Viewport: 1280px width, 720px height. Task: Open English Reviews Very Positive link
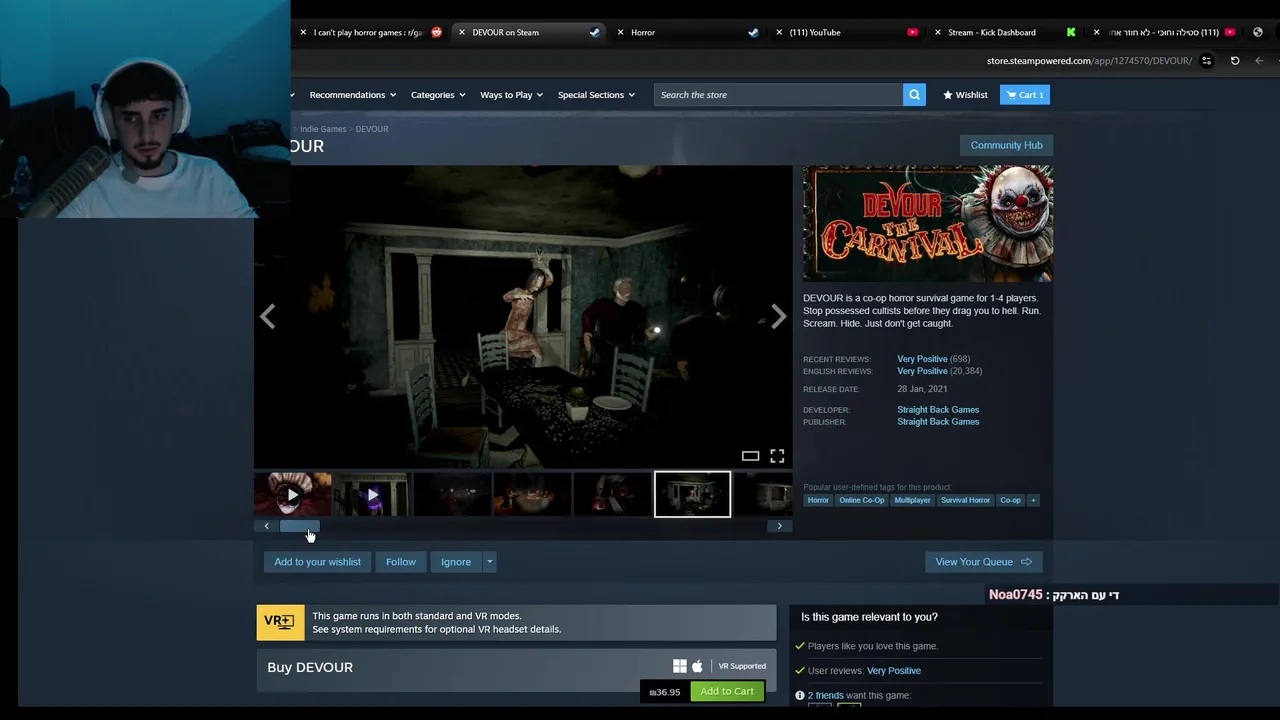coord(922,371)
